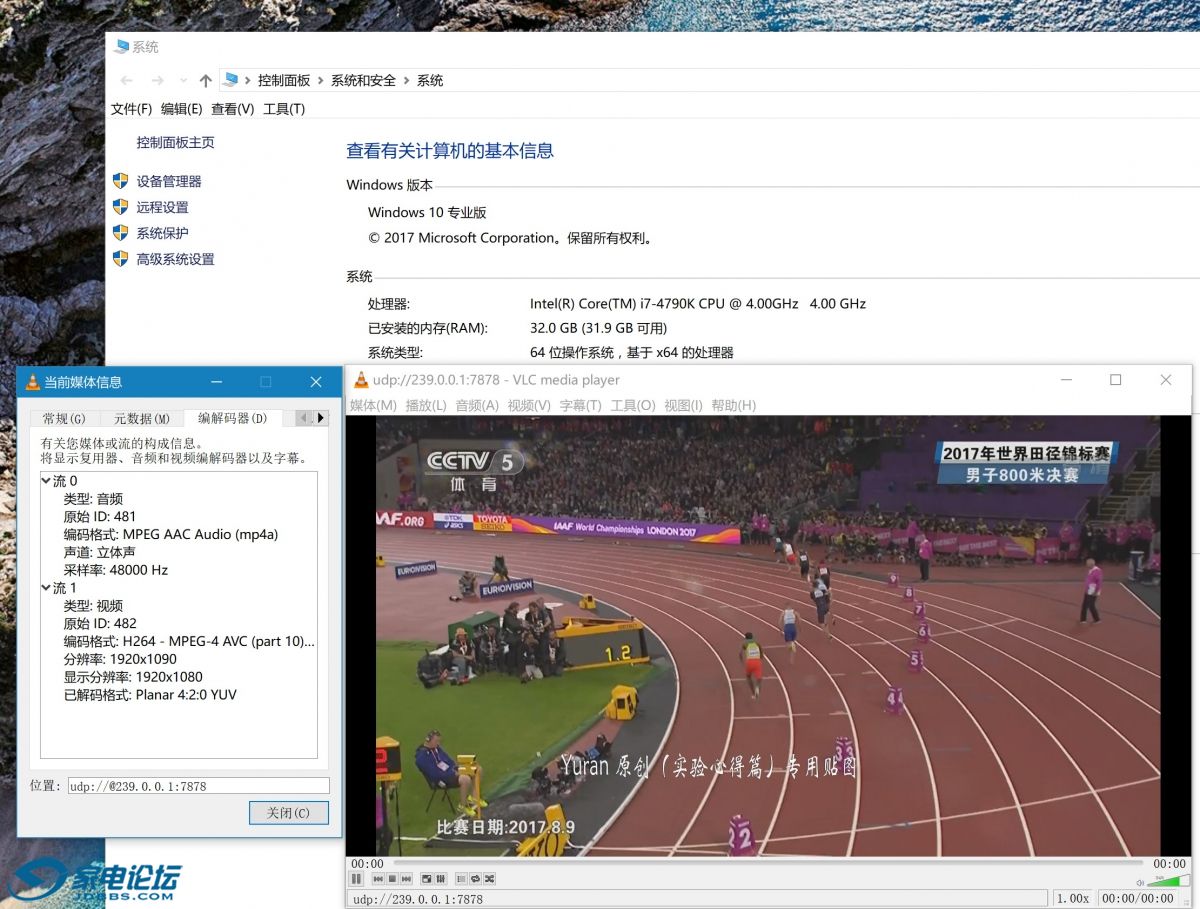Go forward in the 系统 control panel window
1200x909 pixels.
point(157,81)
